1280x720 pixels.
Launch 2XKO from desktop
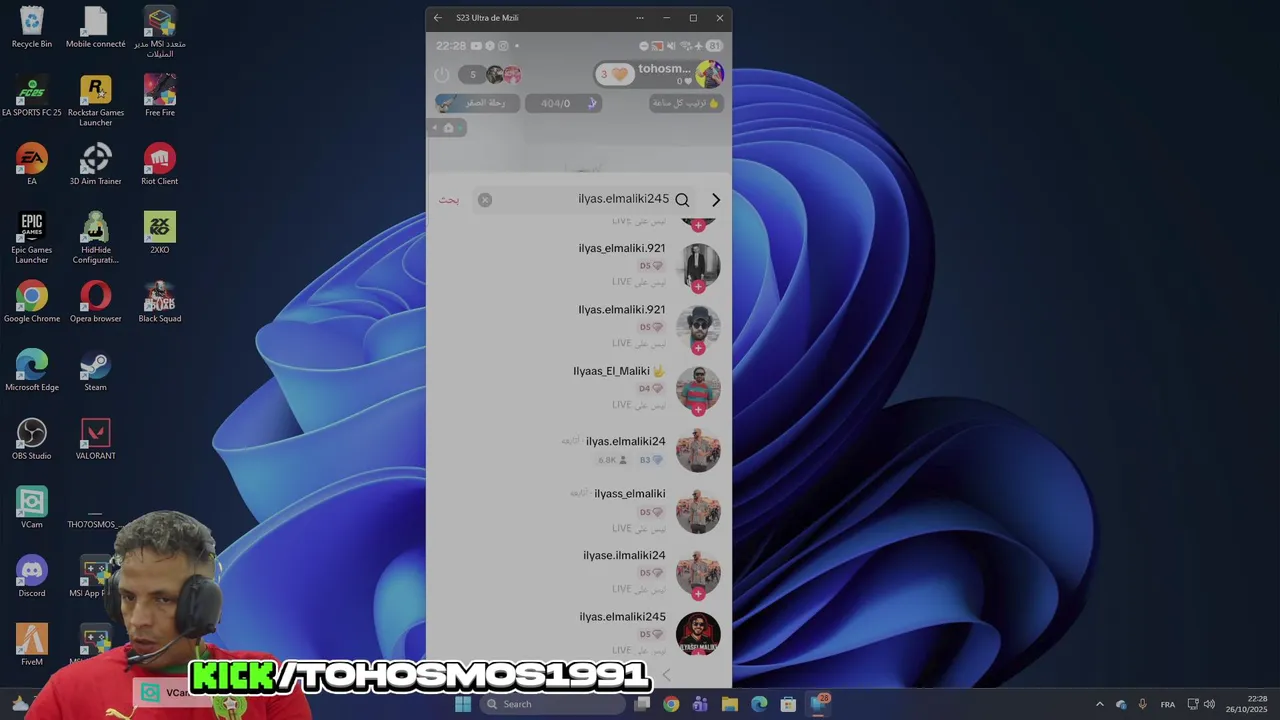[x=160, y=233]
